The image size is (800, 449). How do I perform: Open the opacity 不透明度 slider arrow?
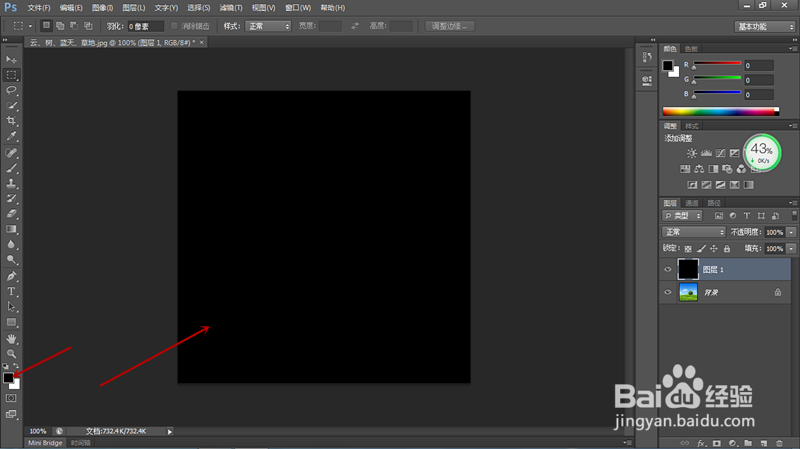[791, 232]
